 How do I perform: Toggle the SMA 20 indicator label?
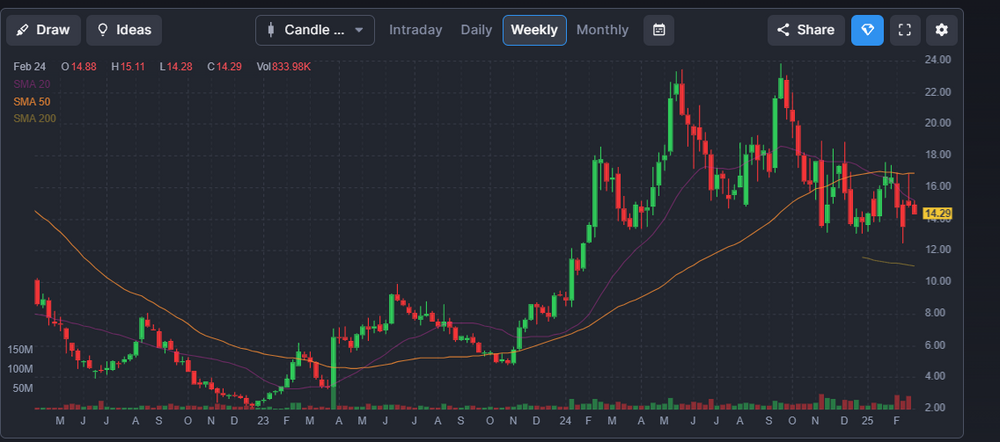tap(32, 84)
